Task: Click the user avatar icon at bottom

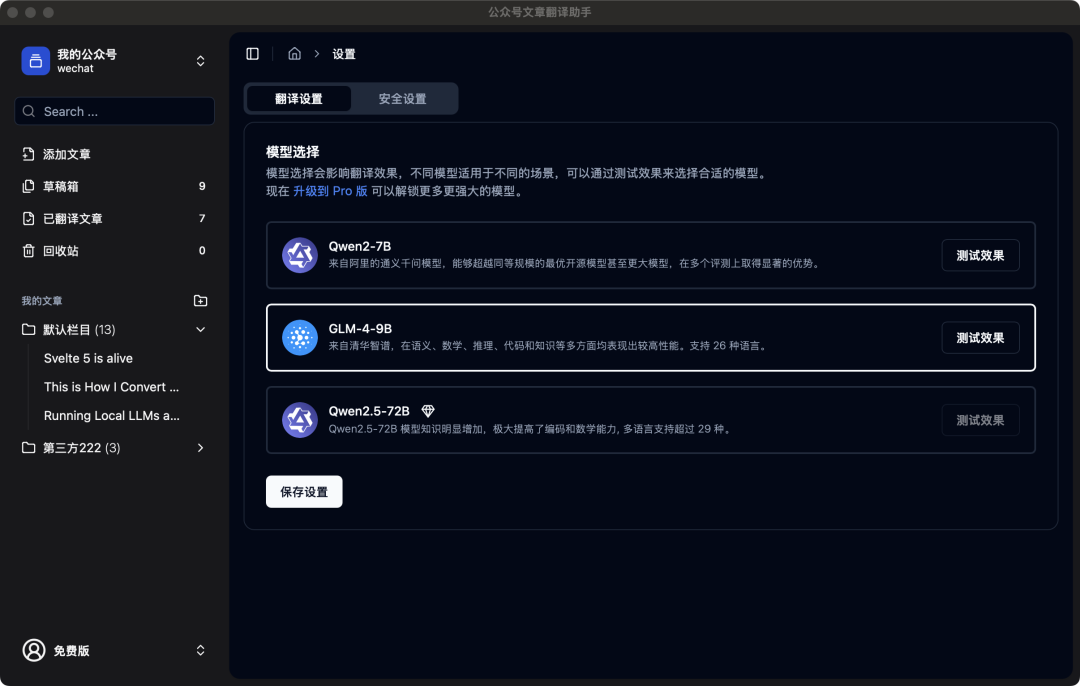Action: 34,650
